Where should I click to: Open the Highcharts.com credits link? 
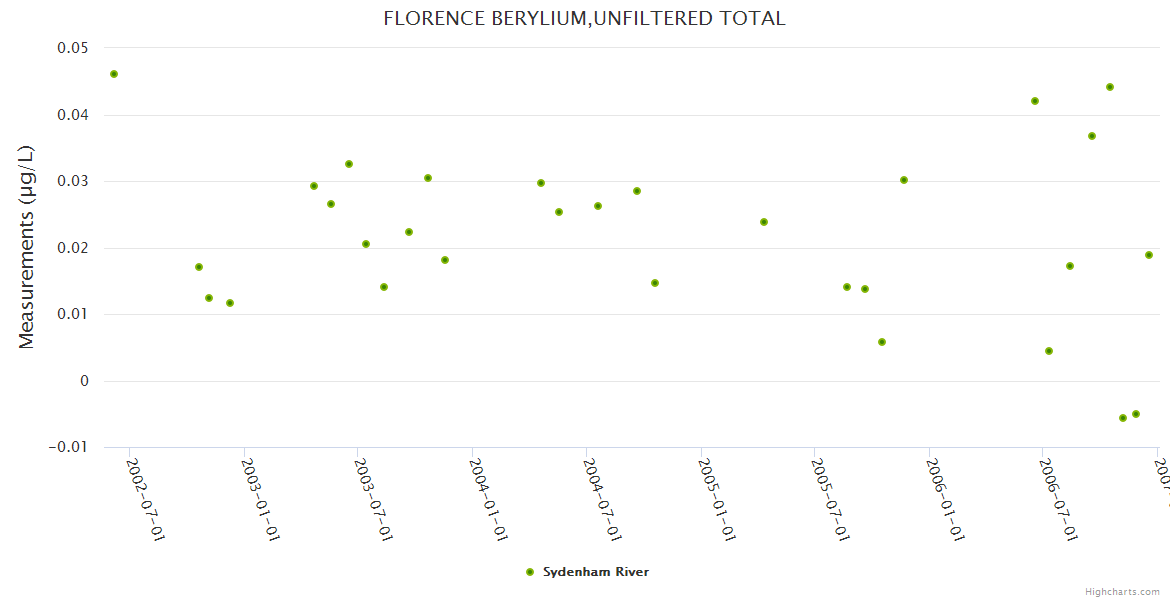pyautogui.click(x=1123, y=592)
